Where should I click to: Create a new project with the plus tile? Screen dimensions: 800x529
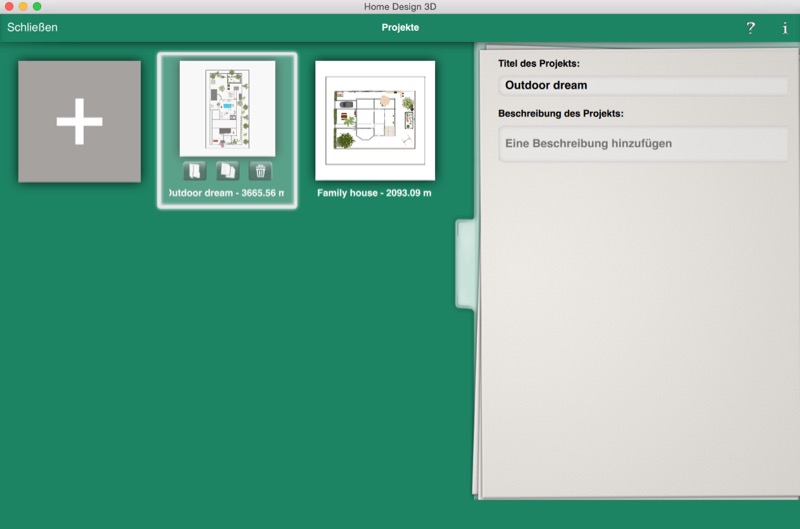point(79,121)
